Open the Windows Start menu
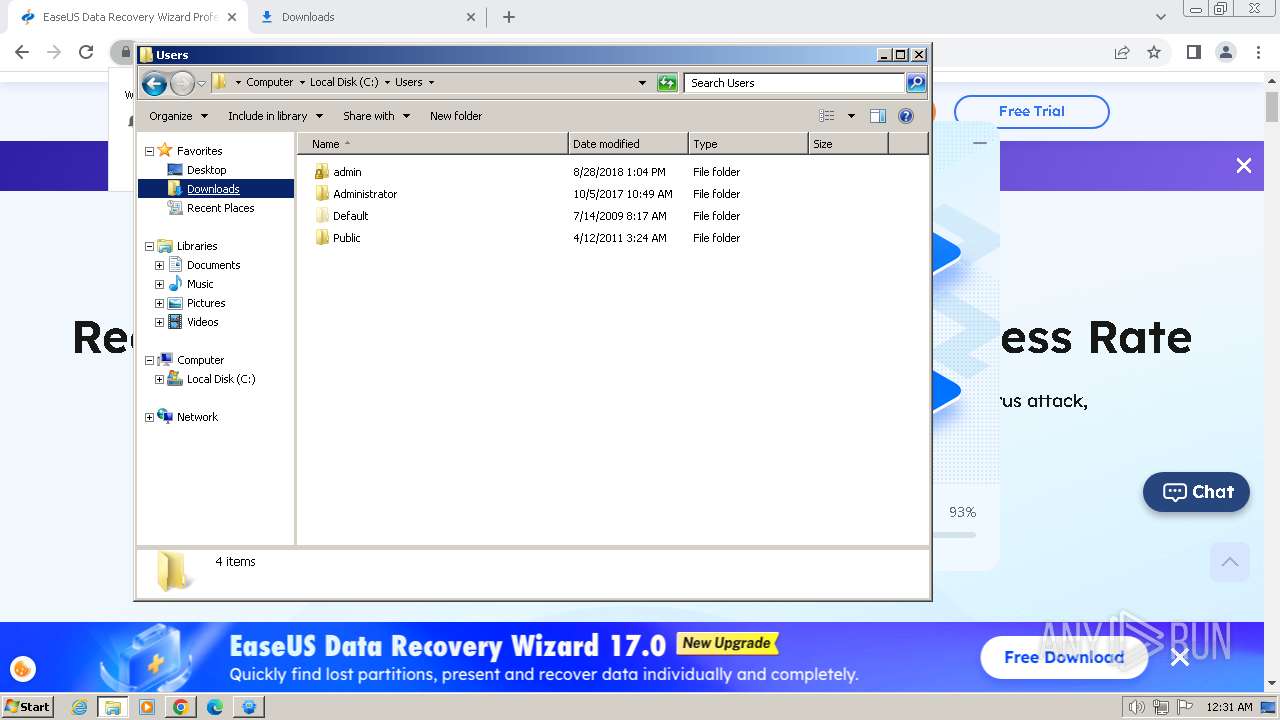This screenshot has height=720, width=1280. pos(28,706)
